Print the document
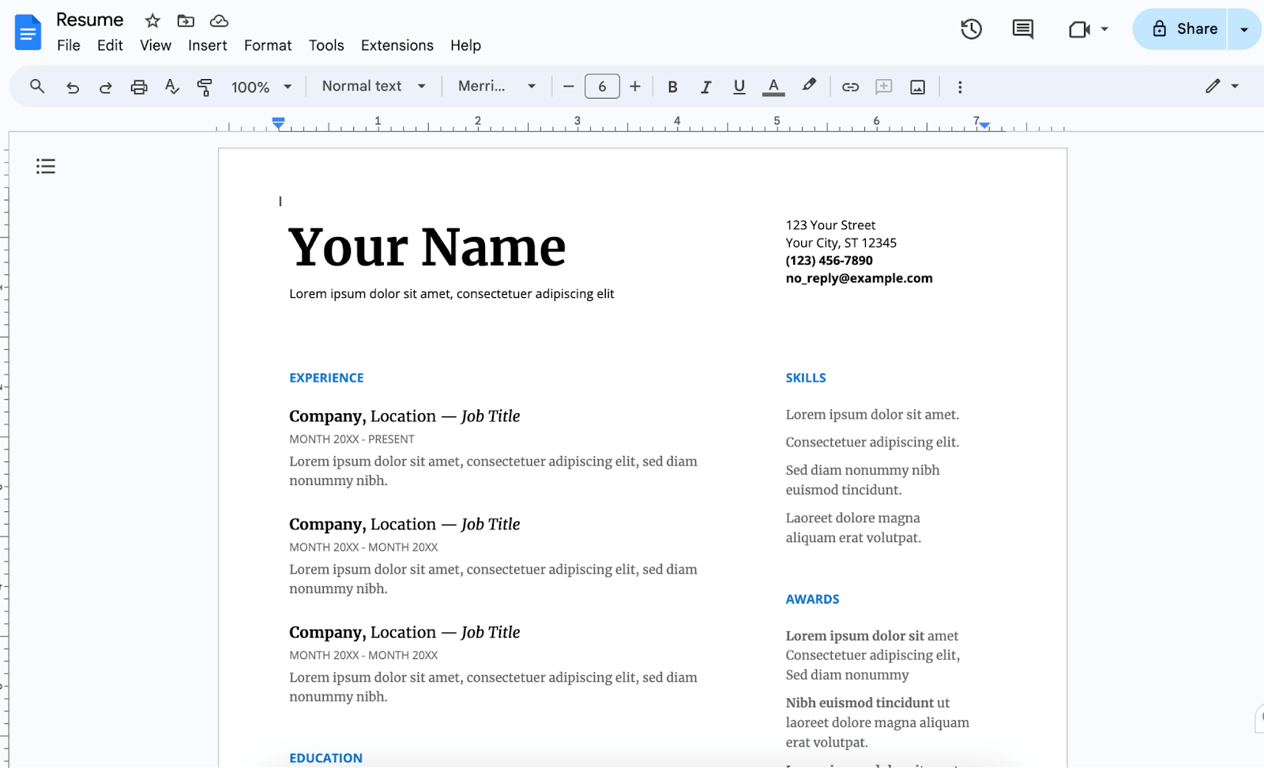This screenshot has height=768, width=1264. (x=139, y=87)
